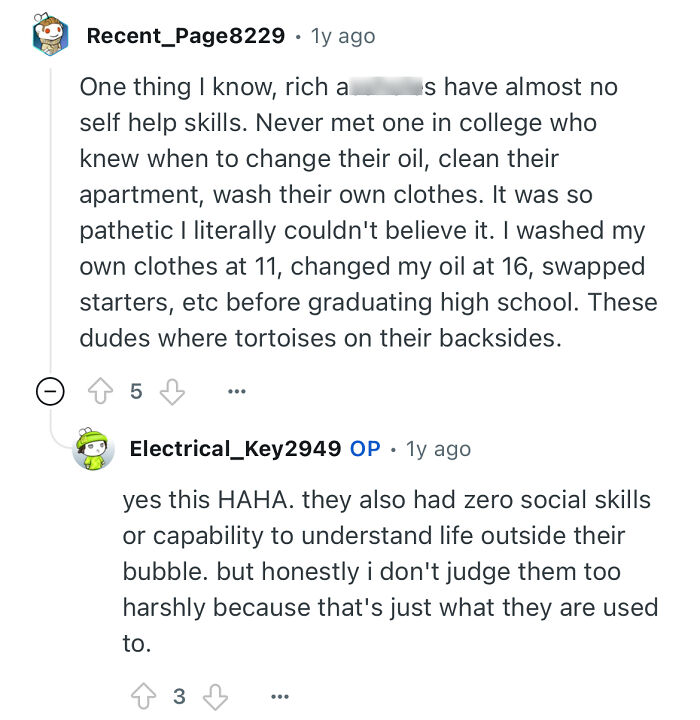This screenshot has height=720, width=700.
Task: Click the vote count of 3
Action: tap(177, 694)
